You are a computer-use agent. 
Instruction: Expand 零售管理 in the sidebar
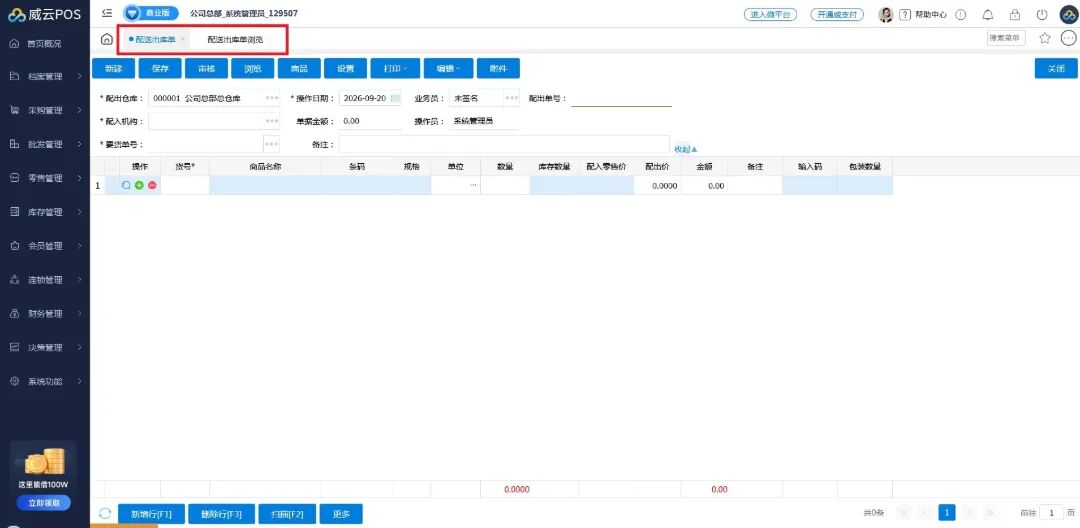pyautogui.click(x=45, y=178)
